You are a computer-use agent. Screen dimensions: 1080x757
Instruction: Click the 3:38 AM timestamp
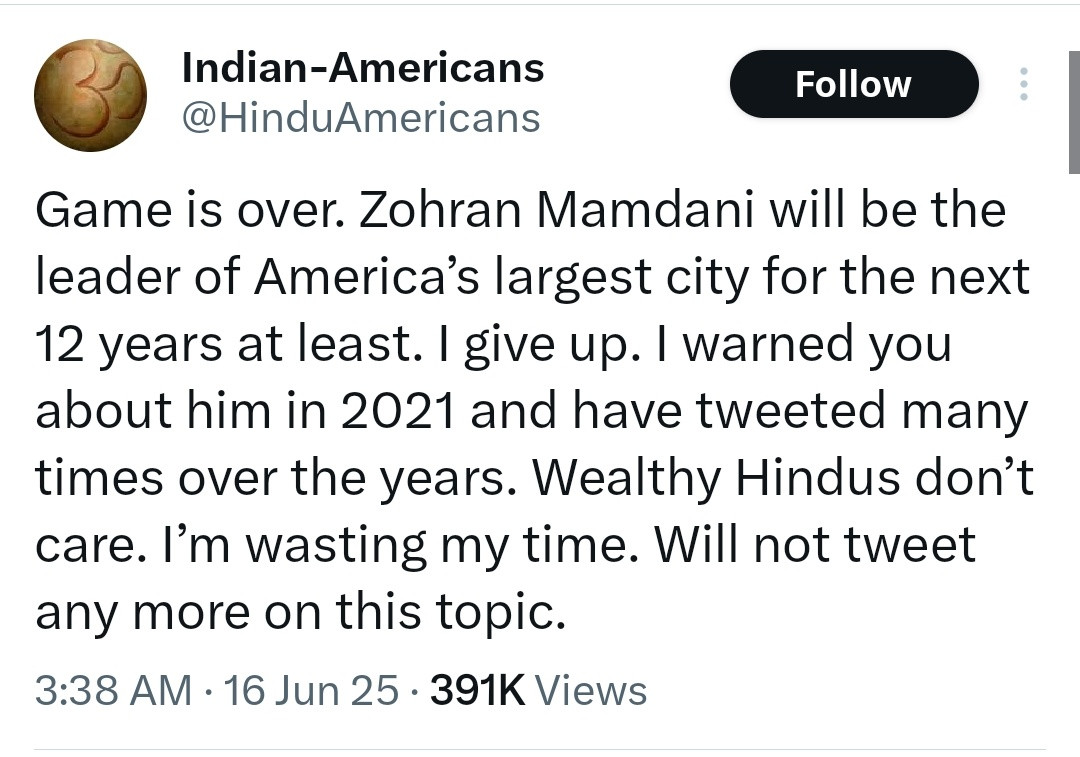(x=113, y=690)
